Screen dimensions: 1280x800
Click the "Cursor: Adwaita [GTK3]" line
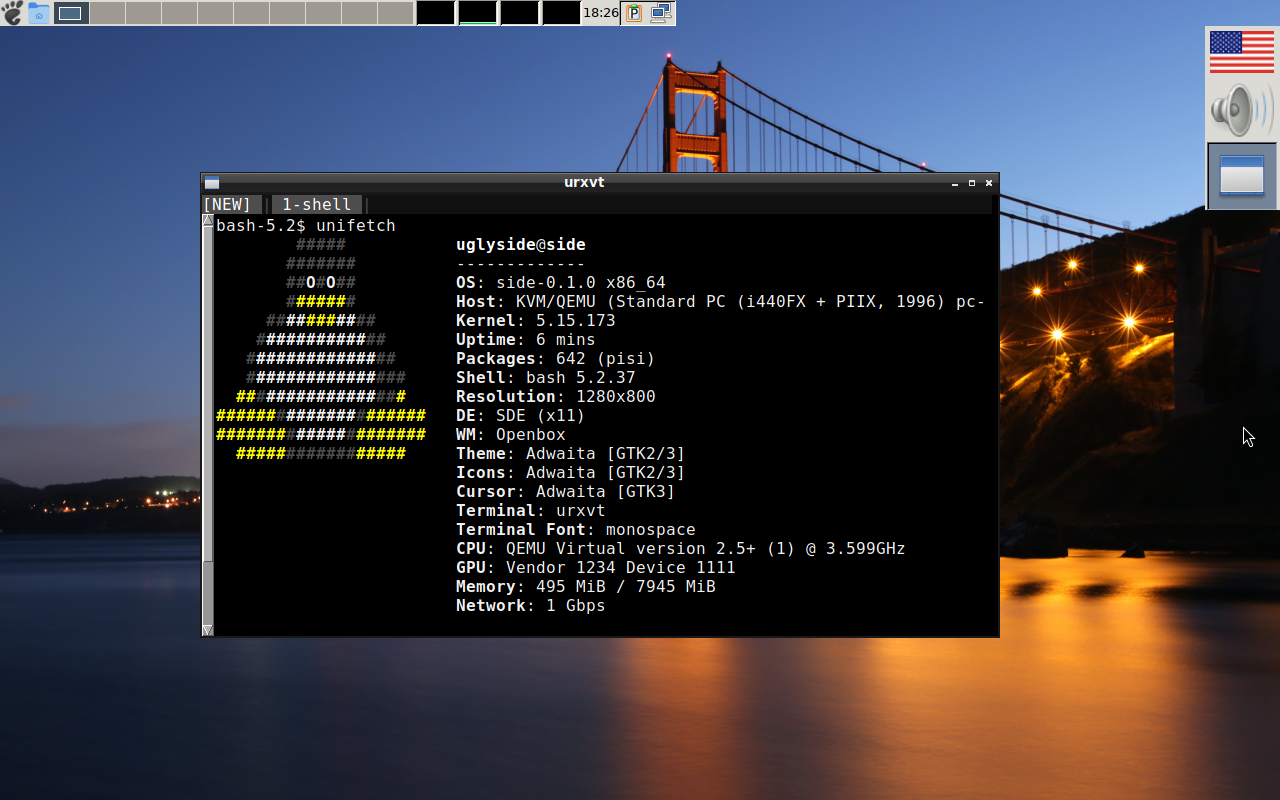pos(566,492)
